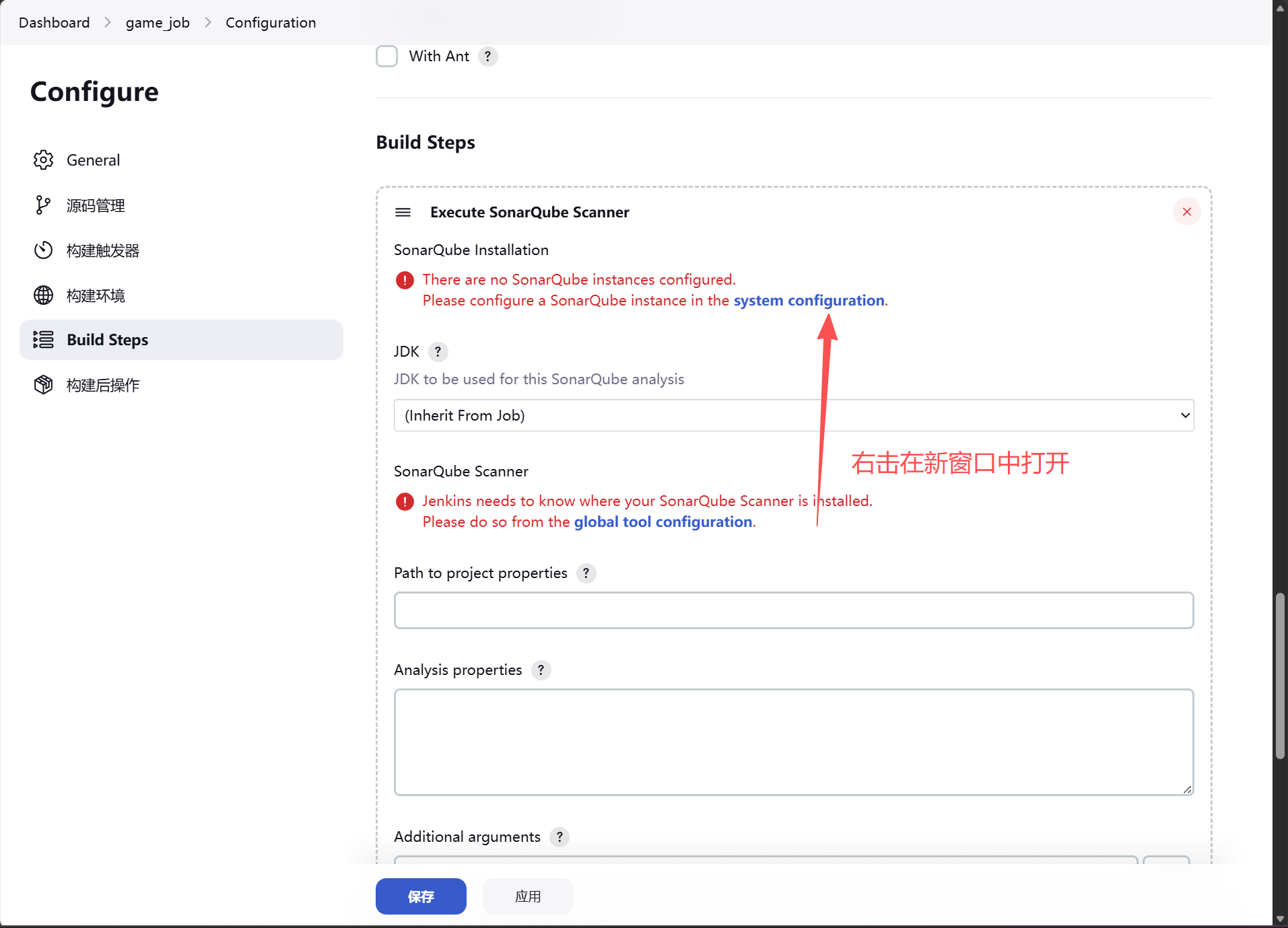
Task: Click the "Configure" page heading
Action: [x=94, y=92]
